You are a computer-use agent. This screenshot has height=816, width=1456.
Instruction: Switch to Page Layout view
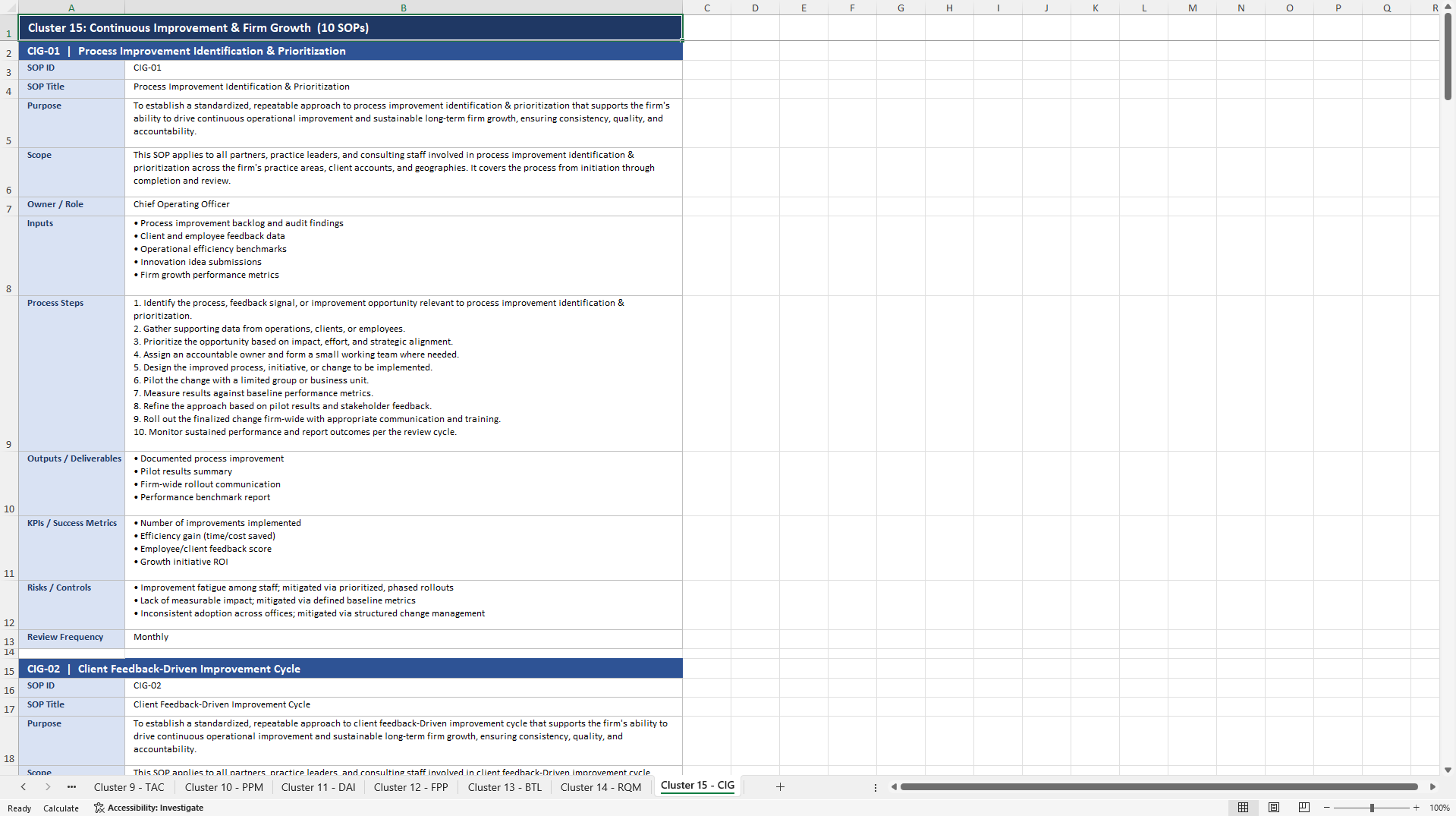[x=1274, y=808]
